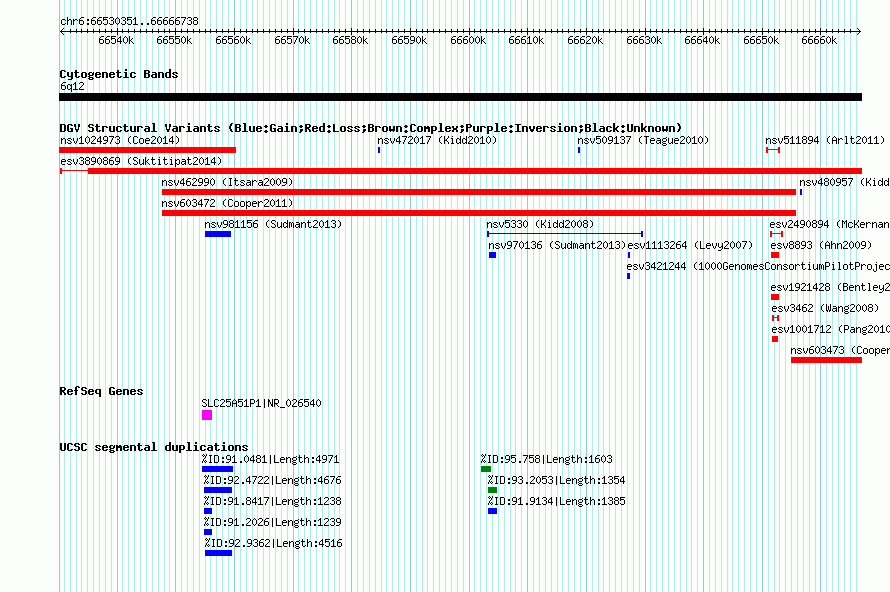Click the RefSeq Genes track title
Viewport: 890px width, 592px height.
101,391
